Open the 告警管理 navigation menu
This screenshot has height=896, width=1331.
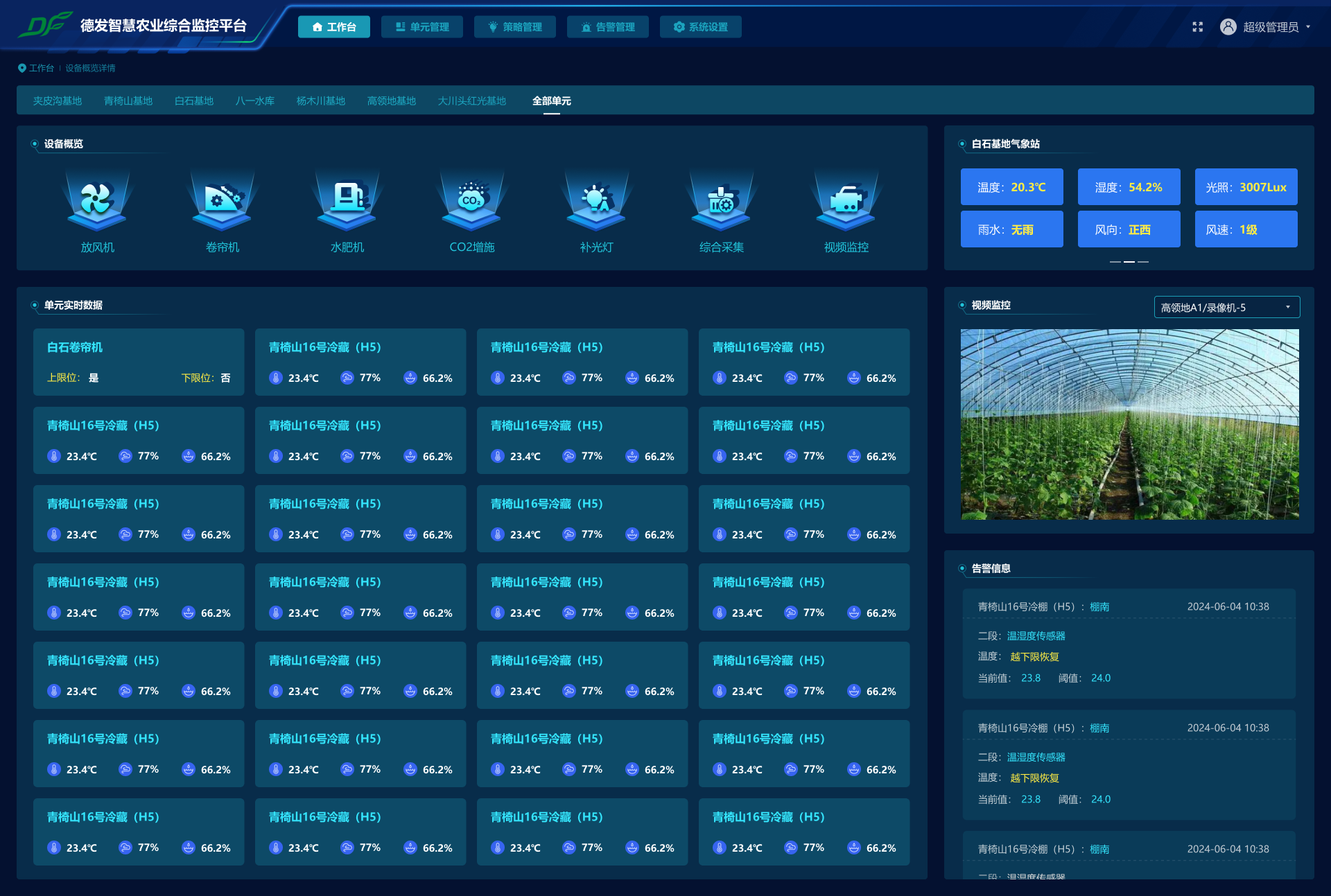tap(607, 27)
